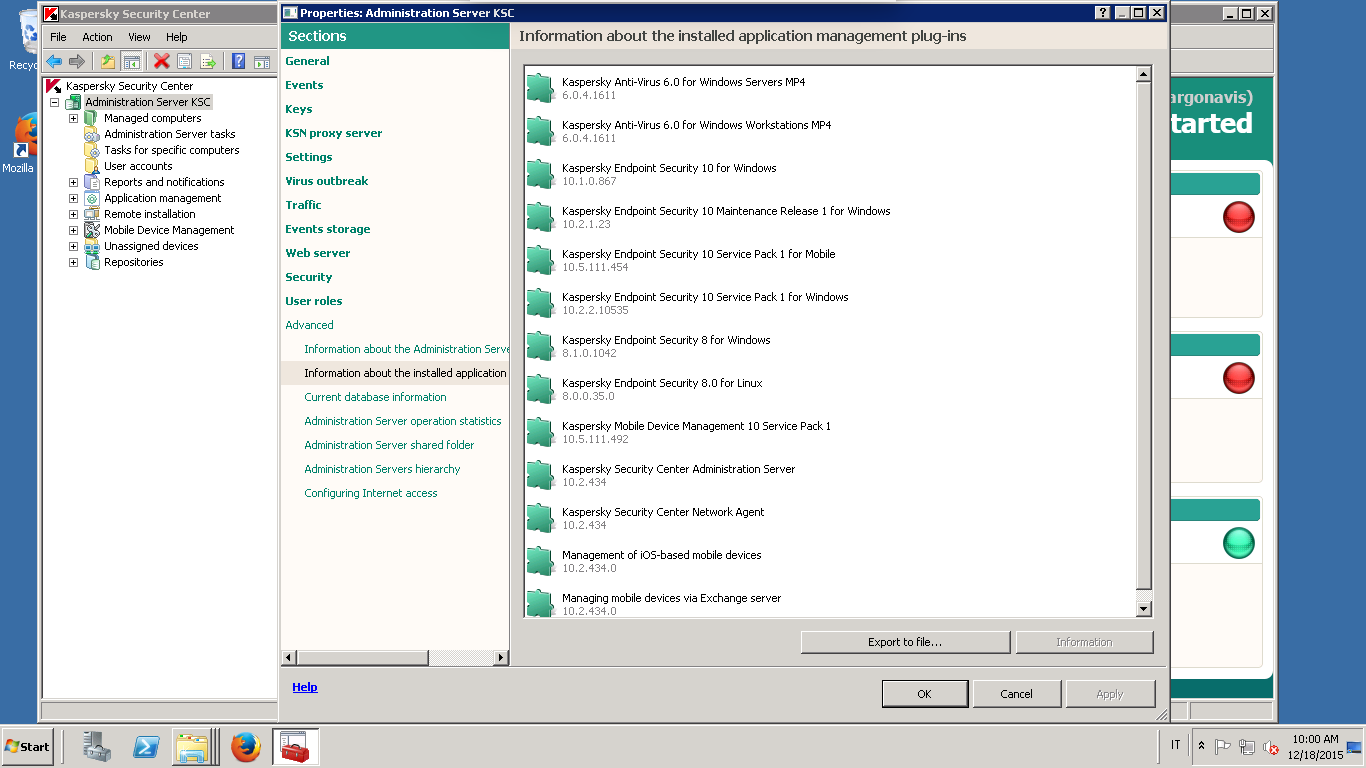The image size is (1366, 768).
Task: Select the KSN proxy server section
Action: (x=333, y=133)
